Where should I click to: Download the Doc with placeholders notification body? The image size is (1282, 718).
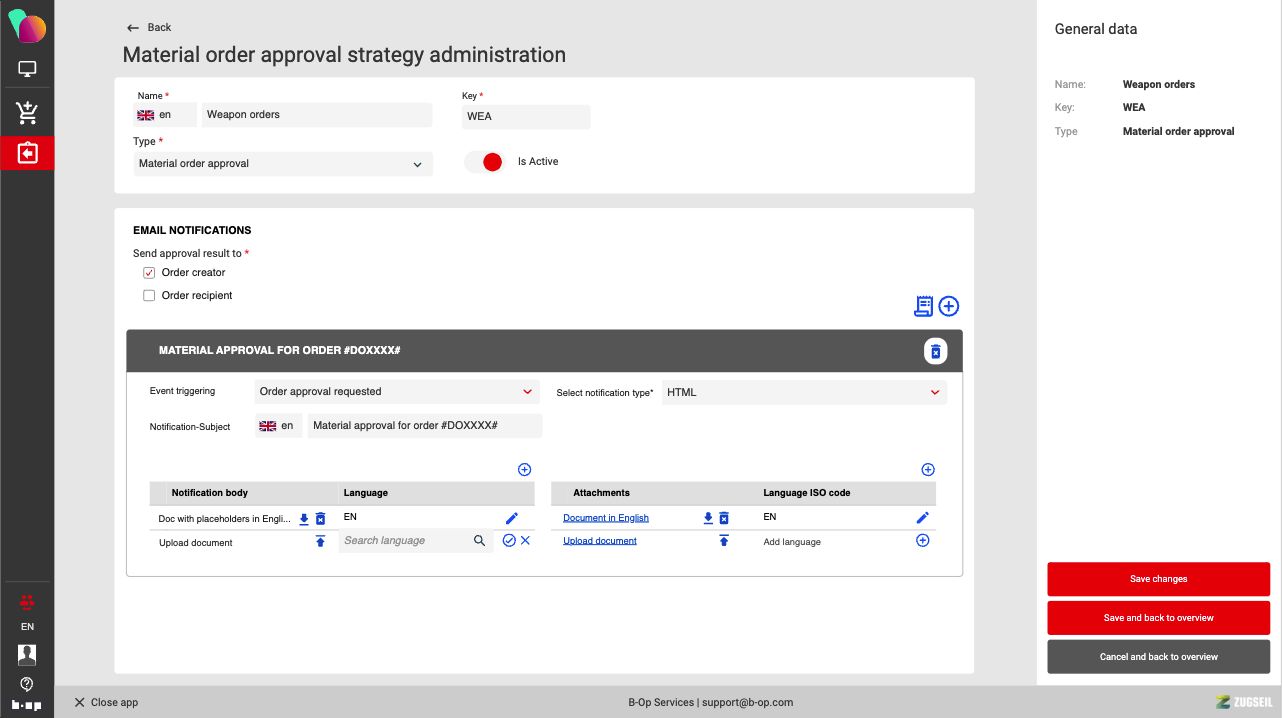point(304,519)
